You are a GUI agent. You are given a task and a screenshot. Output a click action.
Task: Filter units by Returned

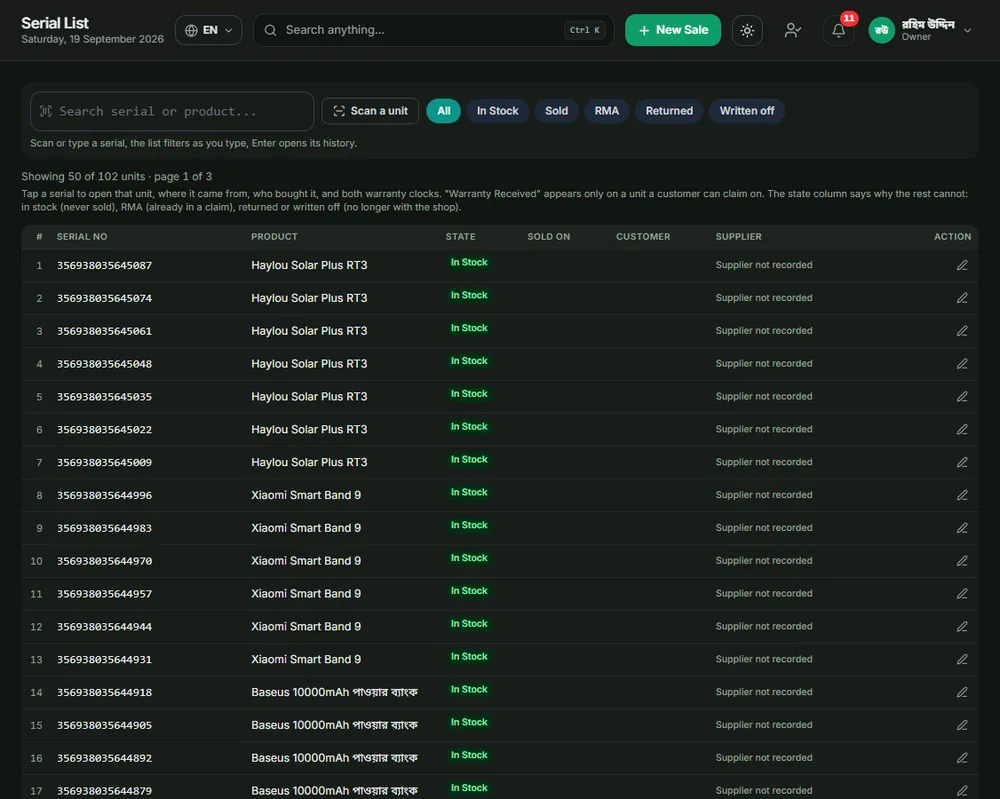point(669,111)
